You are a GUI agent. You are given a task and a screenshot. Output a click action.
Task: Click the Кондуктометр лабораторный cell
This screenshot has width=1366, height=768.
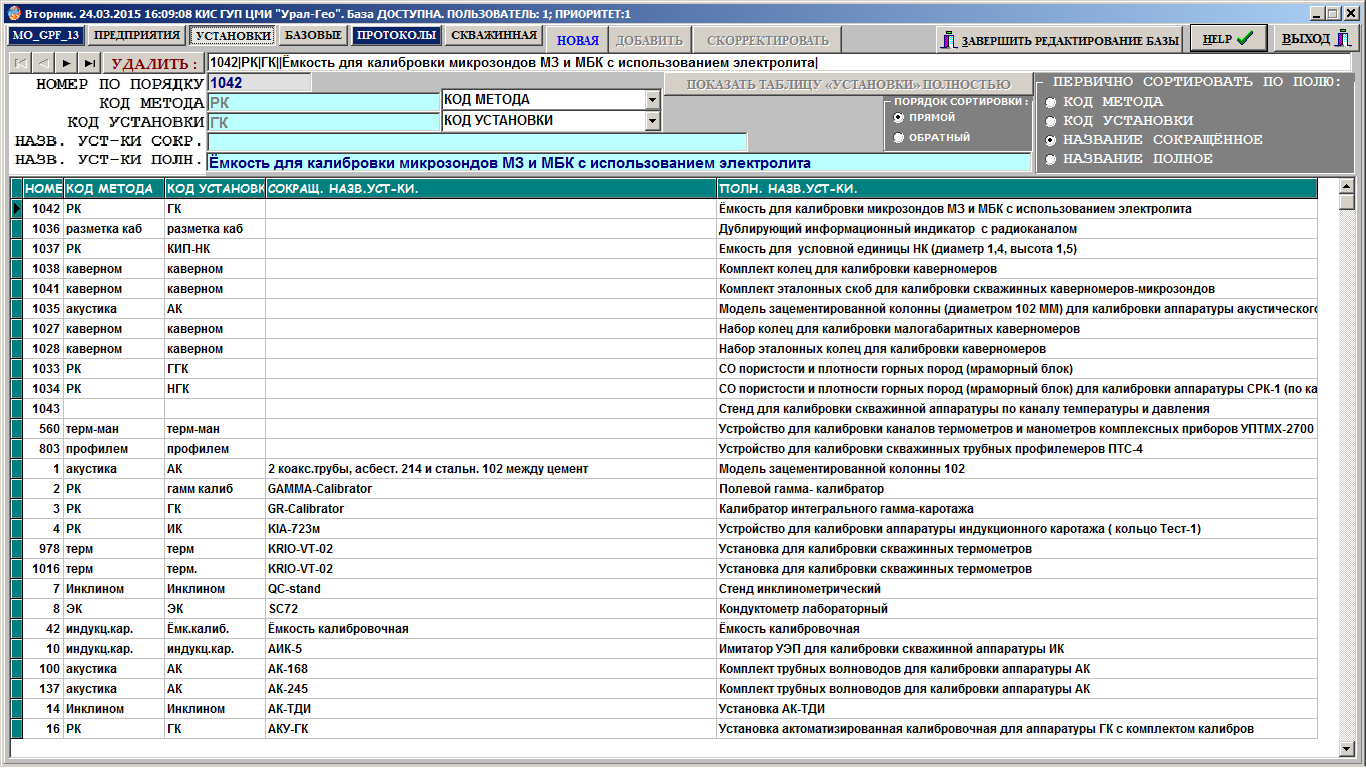coord(1017,609)
